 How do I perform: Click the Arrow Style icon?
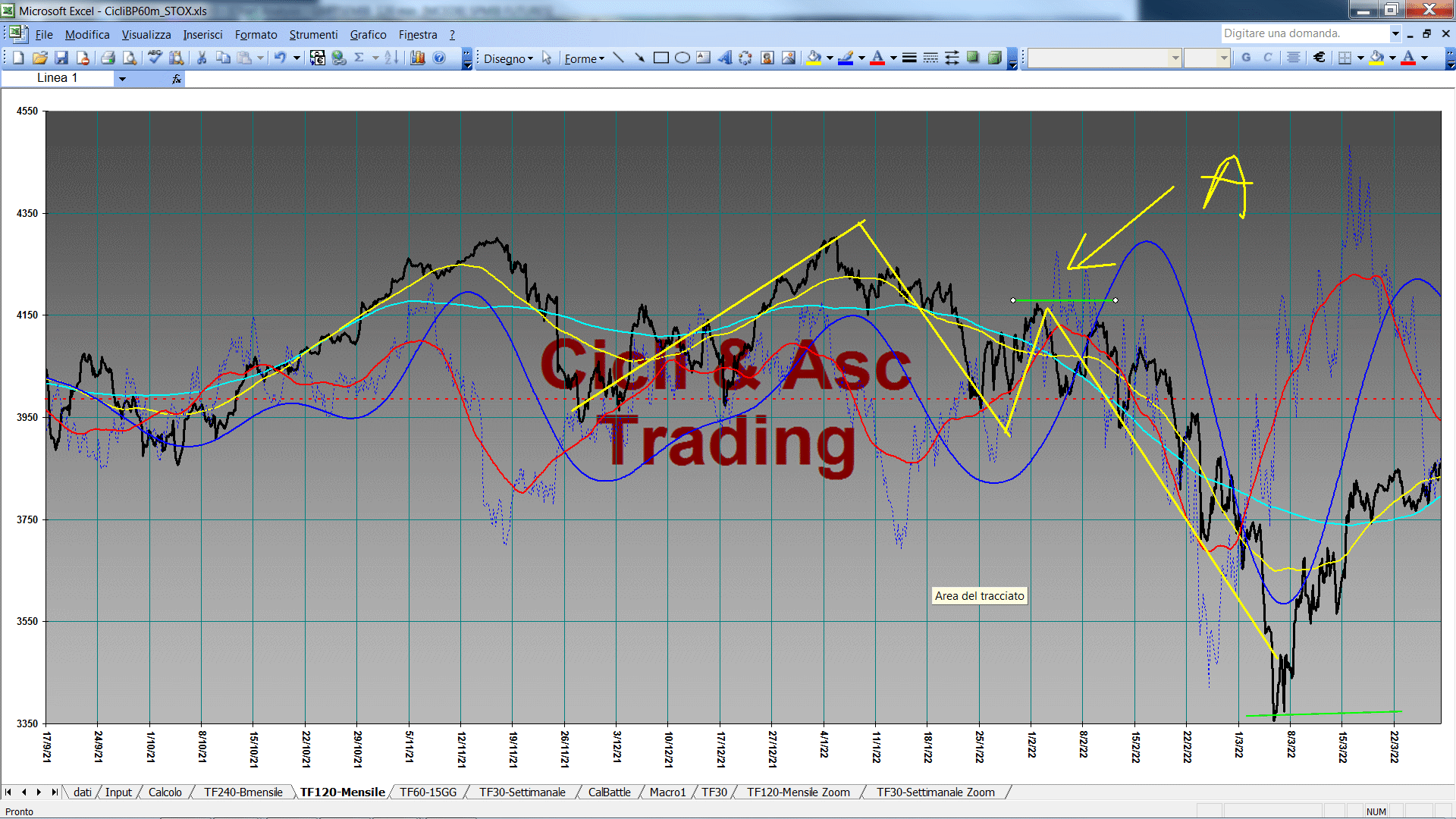pyautogui.click(x=952, y=58)
